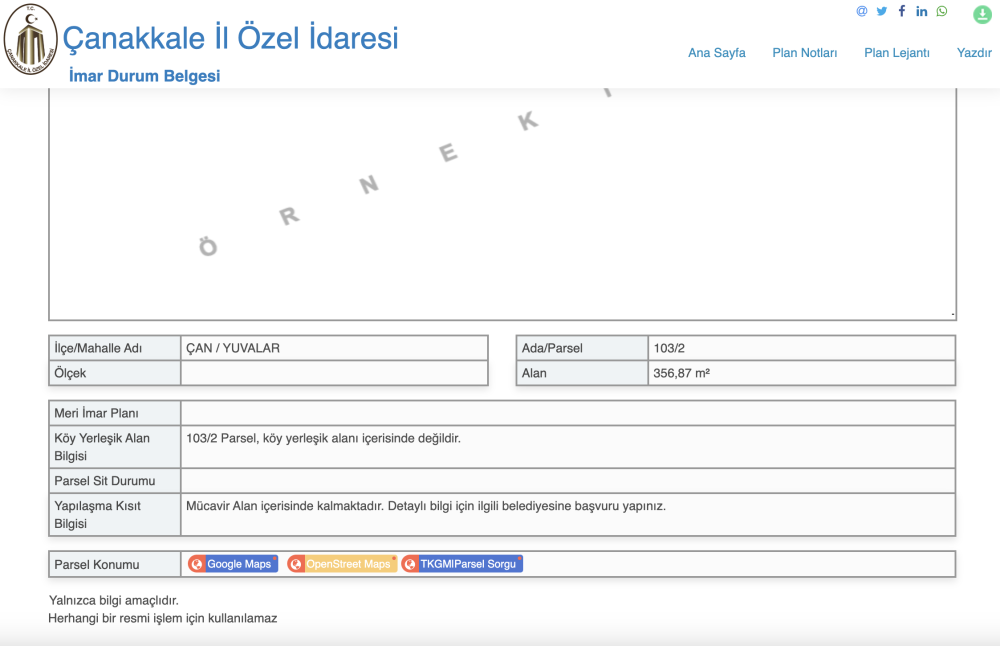Screen dimensions: 1000x646
Task: Click the 'Yalnızca bilgi amaçlıdır.' notice
Action: [x=114, y=600]
